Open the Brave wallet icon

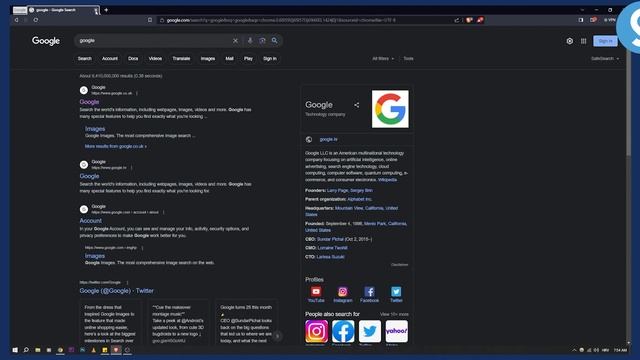(x=593, y=20)
